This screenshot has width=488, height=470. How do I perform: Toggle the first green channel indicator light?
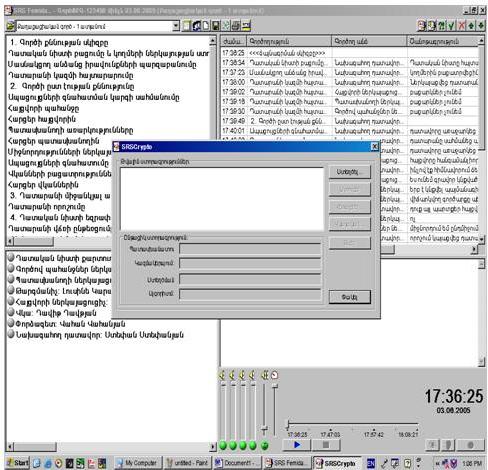(x=223, y=445)
